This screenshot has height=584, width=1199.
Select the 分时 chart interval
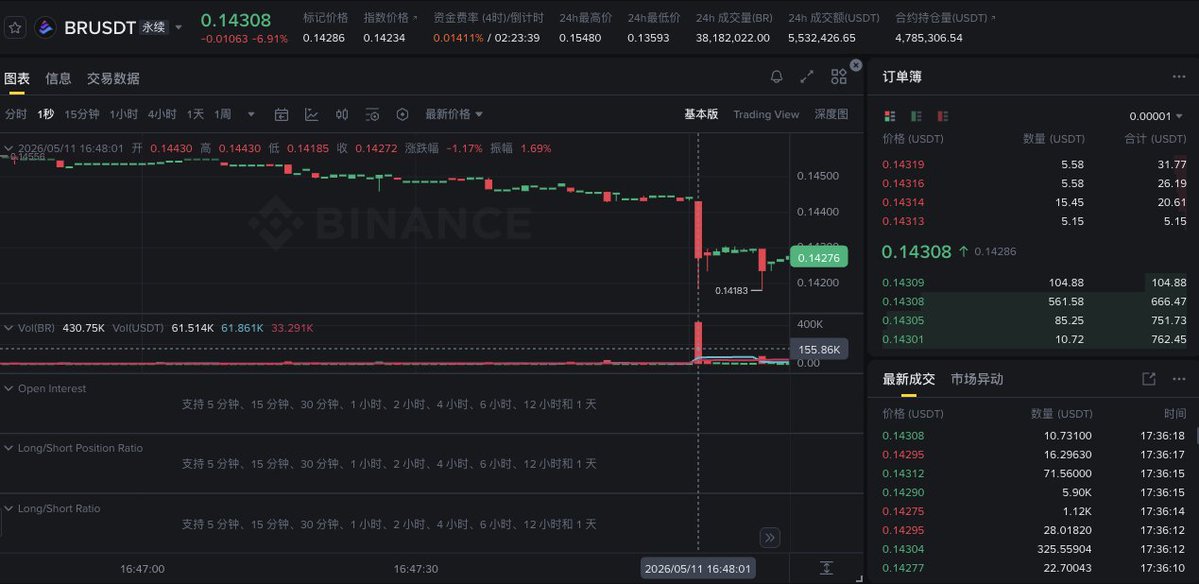pyautogui.click(x=16, y=114)
